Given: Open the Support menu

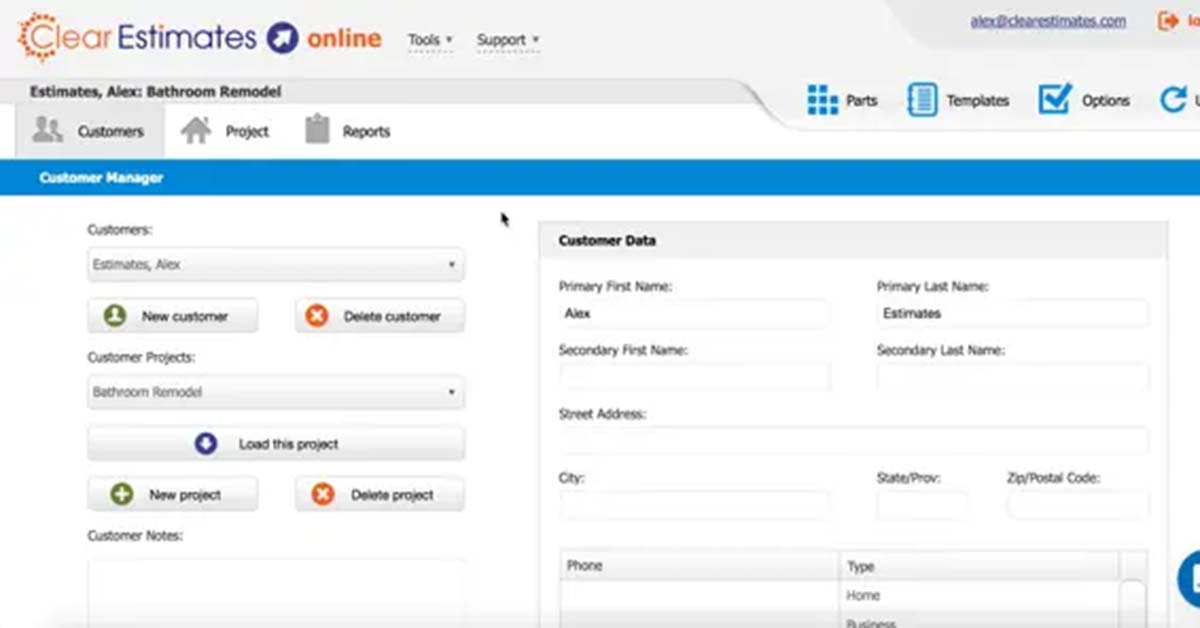Looking at the screenshot, I should coord(508,40).
